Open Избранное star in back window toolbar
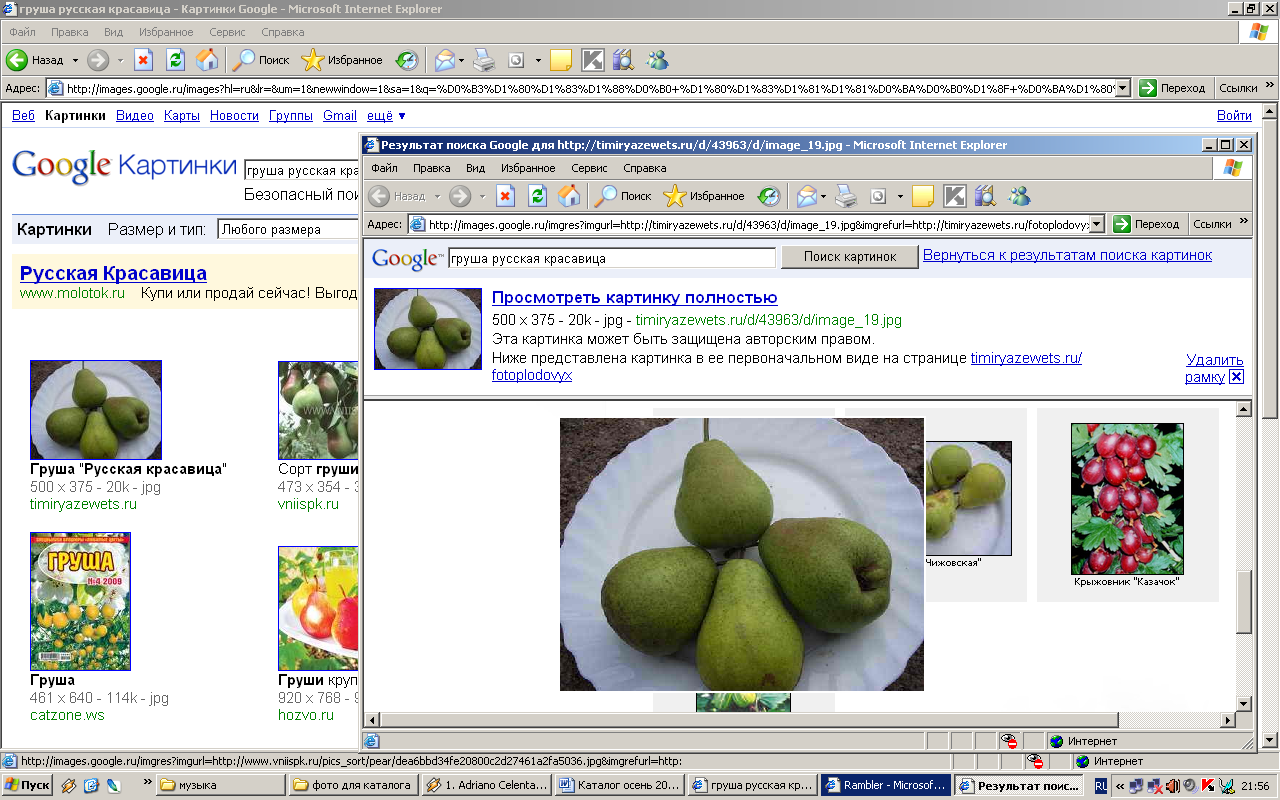This screenshot has width=1280, height=800. click(x=342, y=60)
